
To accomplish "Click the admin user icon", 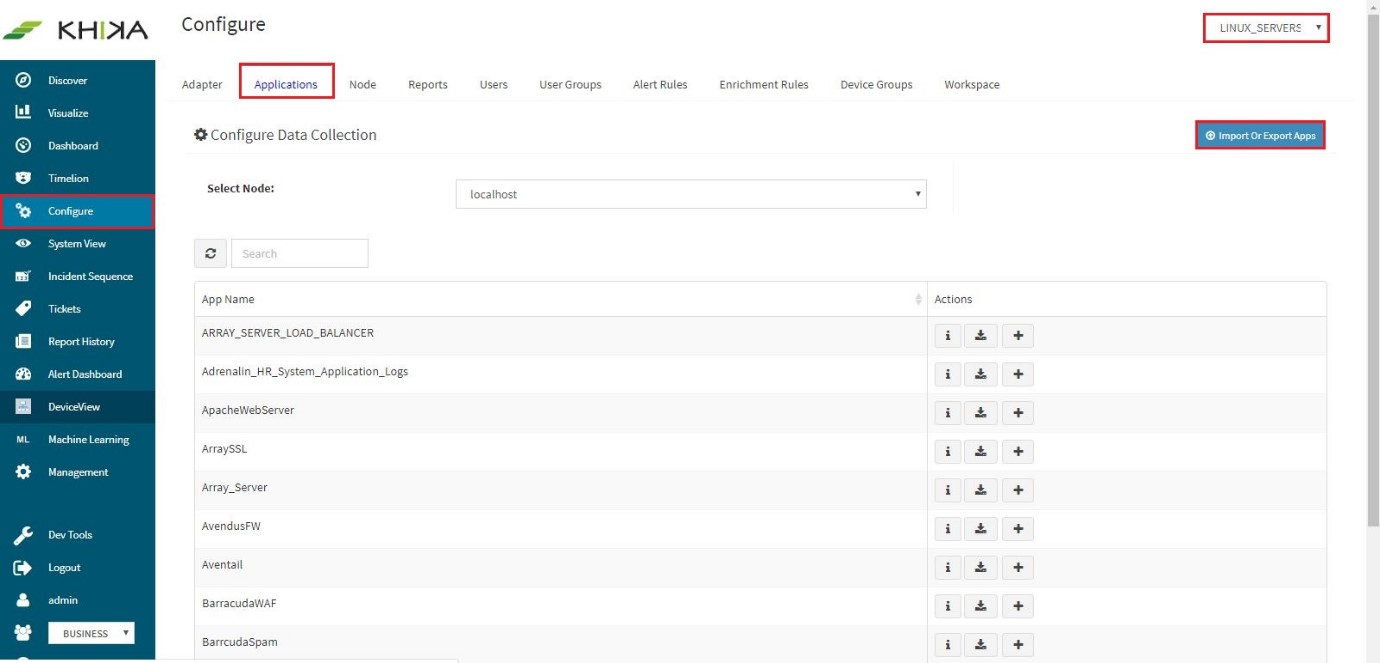I will click(22, 600).
